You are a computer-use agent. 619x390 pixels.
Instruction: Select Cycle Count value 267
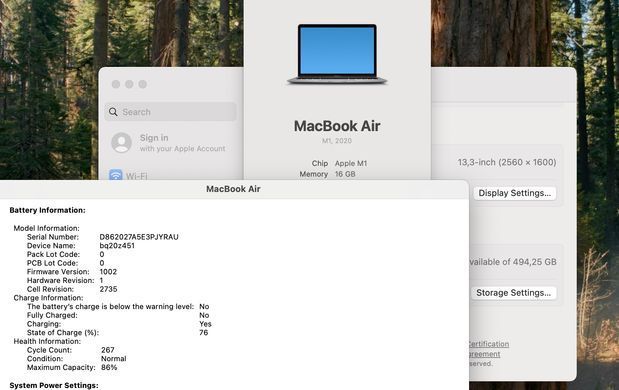point(108,350)
